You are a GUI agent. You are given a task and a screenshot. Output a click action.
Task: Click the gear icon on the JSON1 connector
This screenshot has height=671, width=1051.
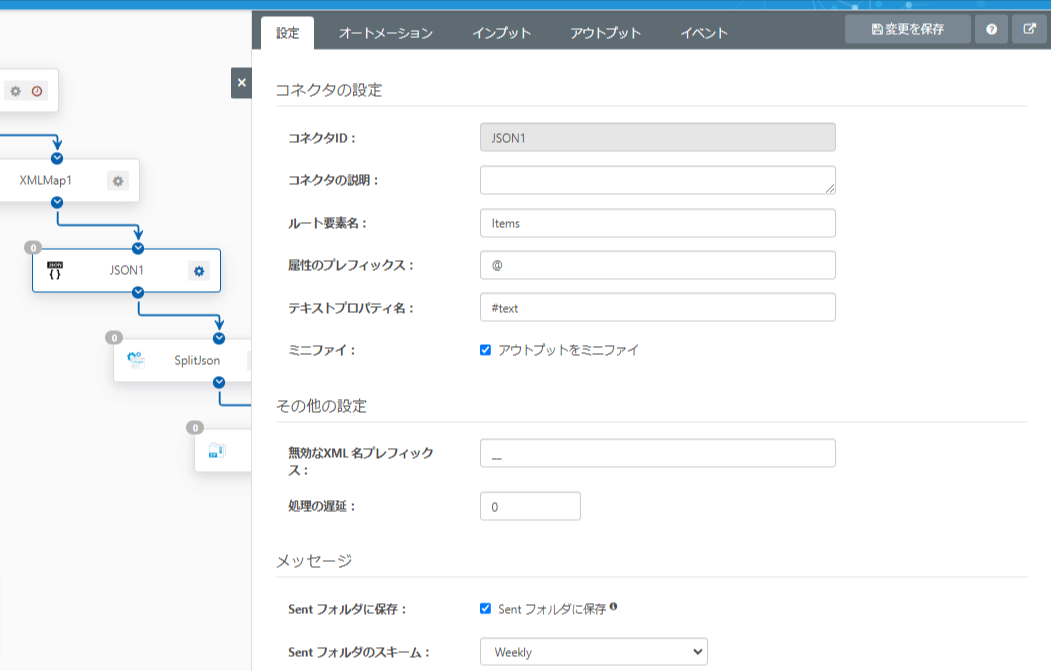pos(199,271)
